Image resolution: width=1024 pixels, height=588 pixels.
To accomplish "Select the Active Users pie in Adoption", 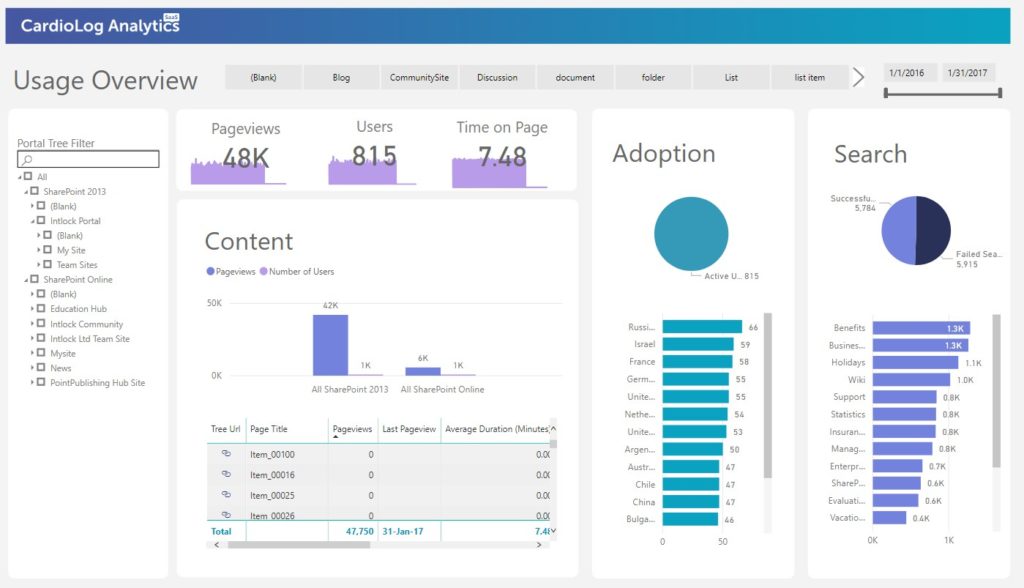I will [x=691, y=234].
